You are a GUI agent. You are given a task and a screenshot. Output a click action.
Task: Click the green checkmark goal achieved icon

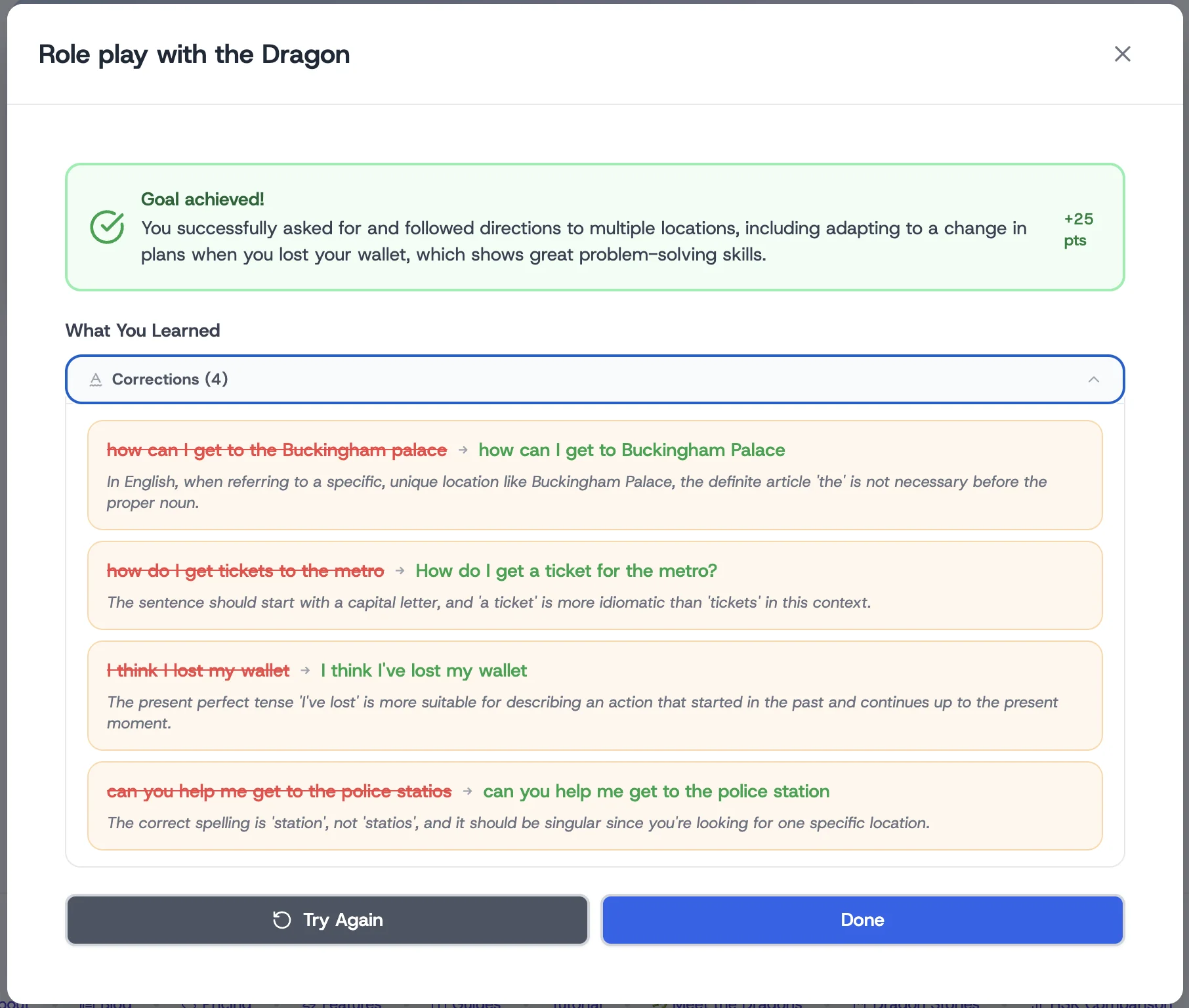point(107,227)
